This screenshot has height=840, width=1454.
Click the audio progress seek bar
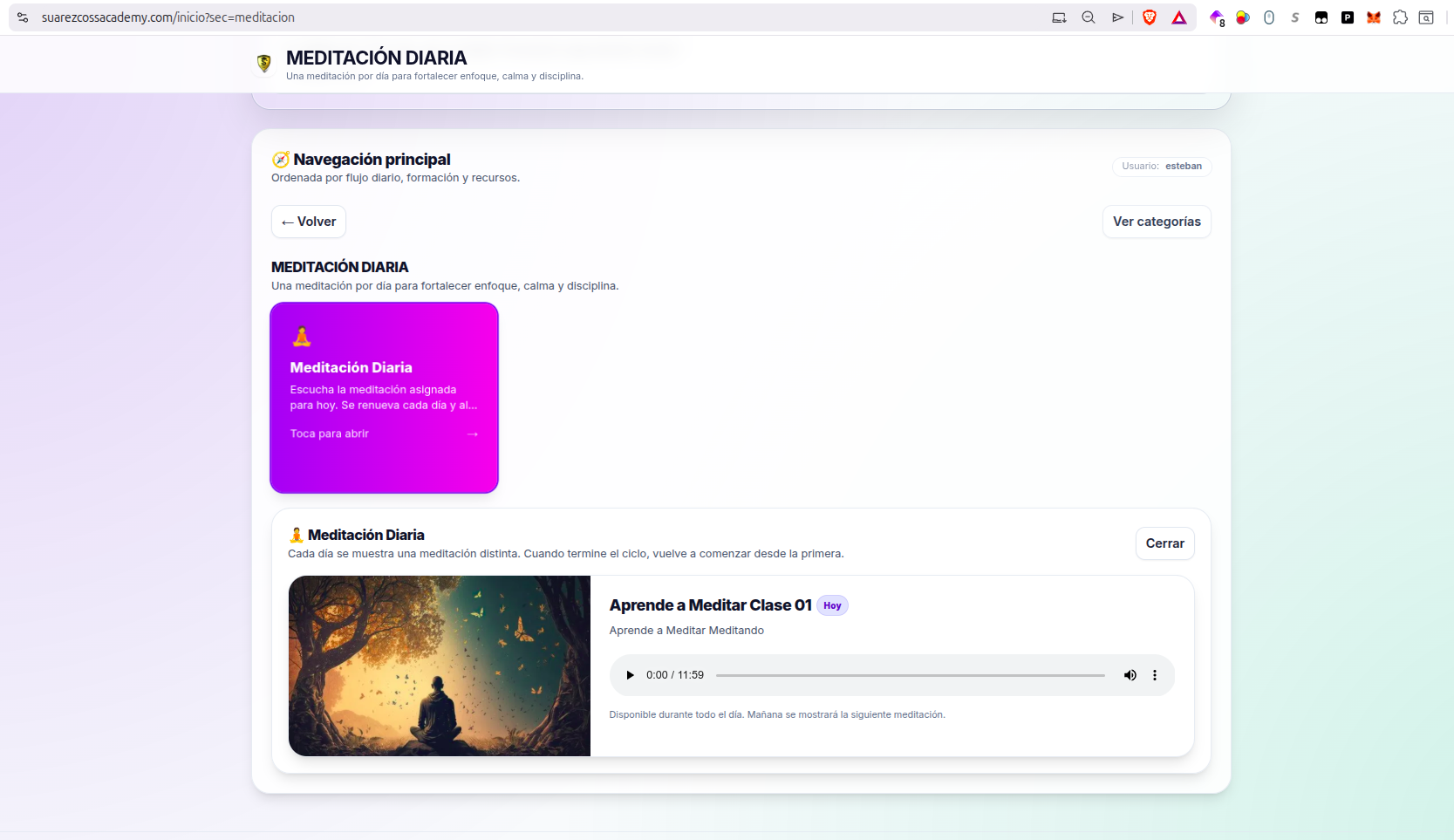tap(910, 675)
